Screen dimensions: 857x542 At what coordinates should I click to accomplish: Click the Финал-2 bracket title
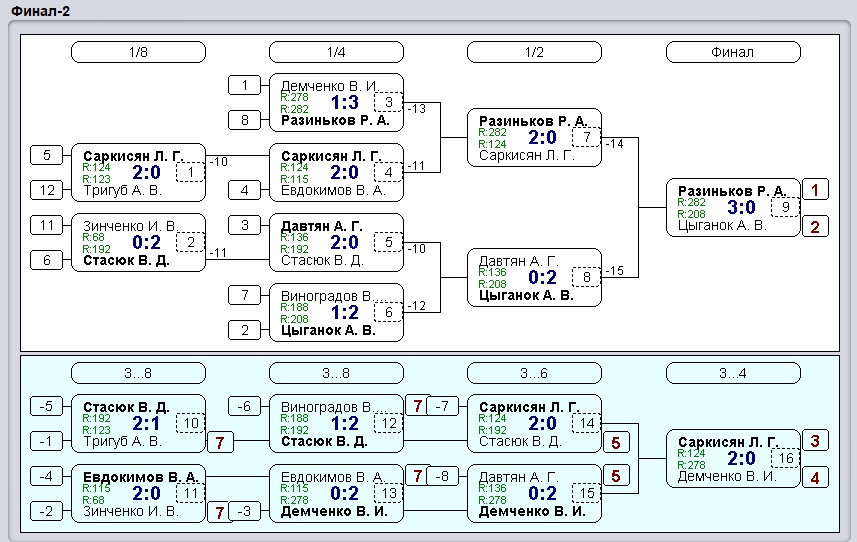40,11
